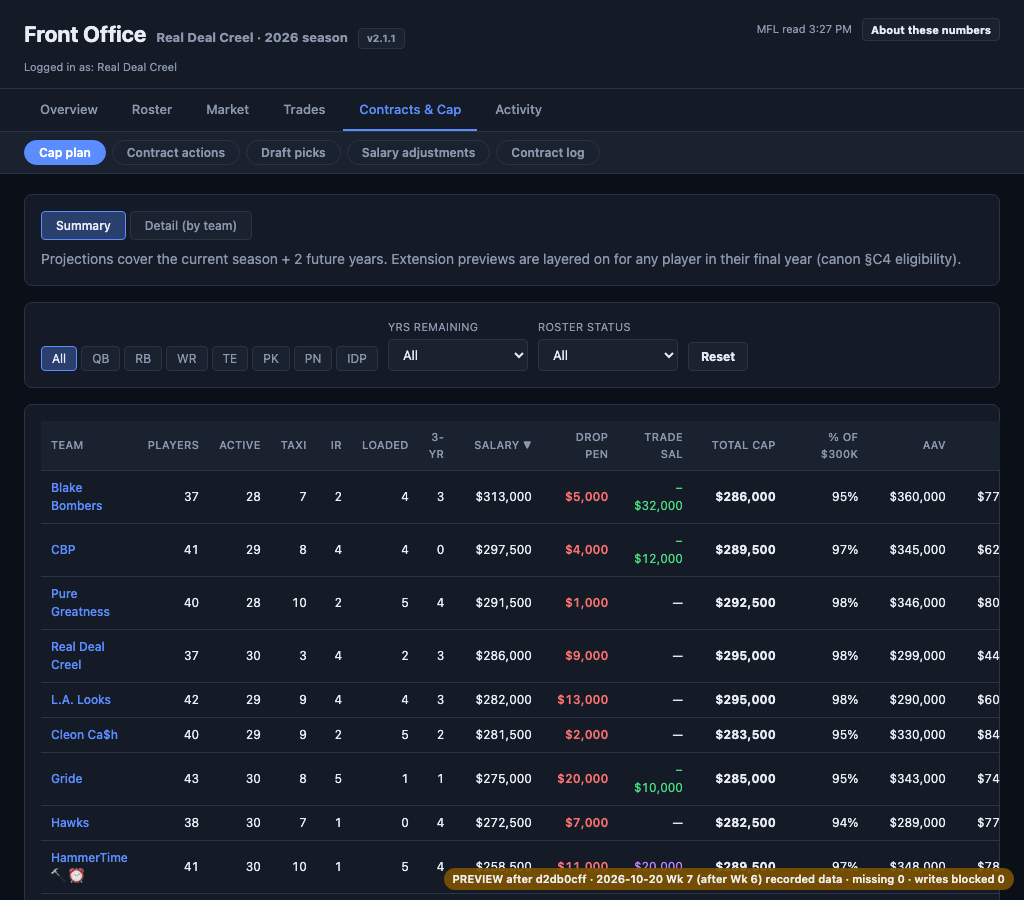Open the Trades tab

pyautogui.click(x=304, y=110)
